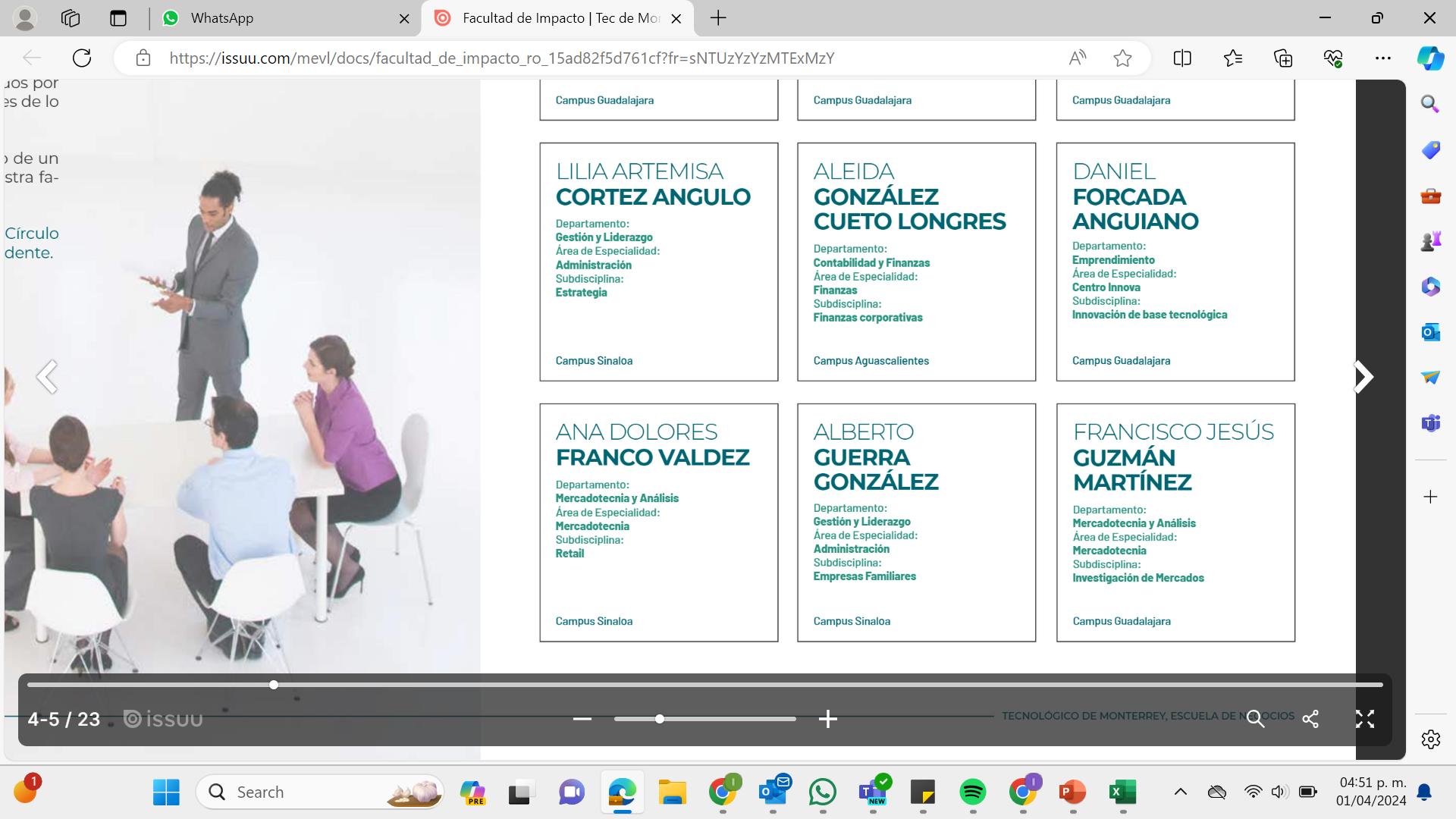Zoom out with the minus button
1456x819 pixels.
(582, 719)
